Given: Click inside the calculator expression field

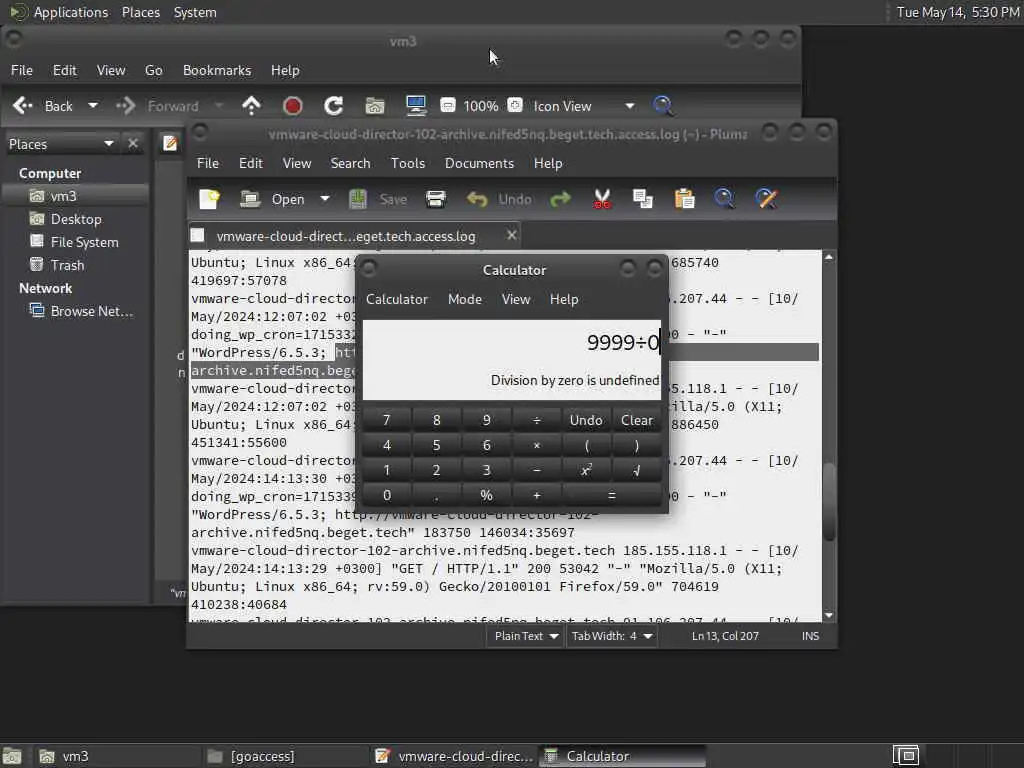Looking at the screenshot, I should point(511,342).
